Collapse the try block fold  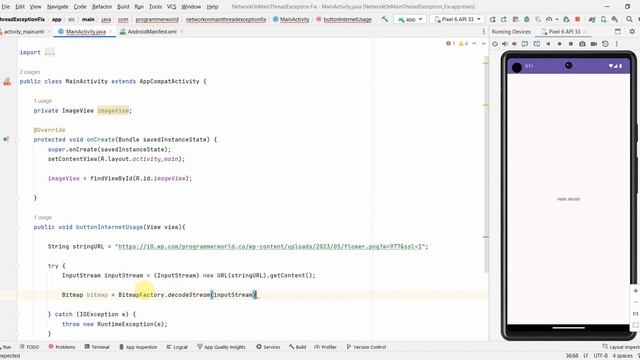pyautogui.click(x=17, y=266)
